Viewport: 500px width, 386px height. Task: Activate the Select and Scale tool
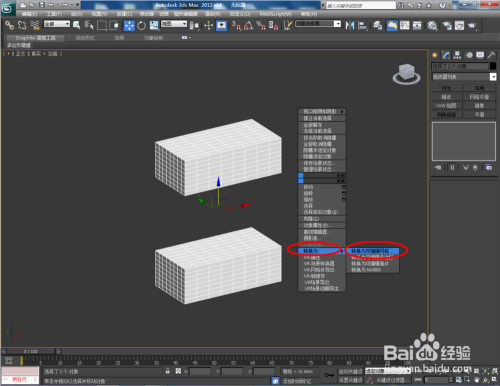coord(154,25)
